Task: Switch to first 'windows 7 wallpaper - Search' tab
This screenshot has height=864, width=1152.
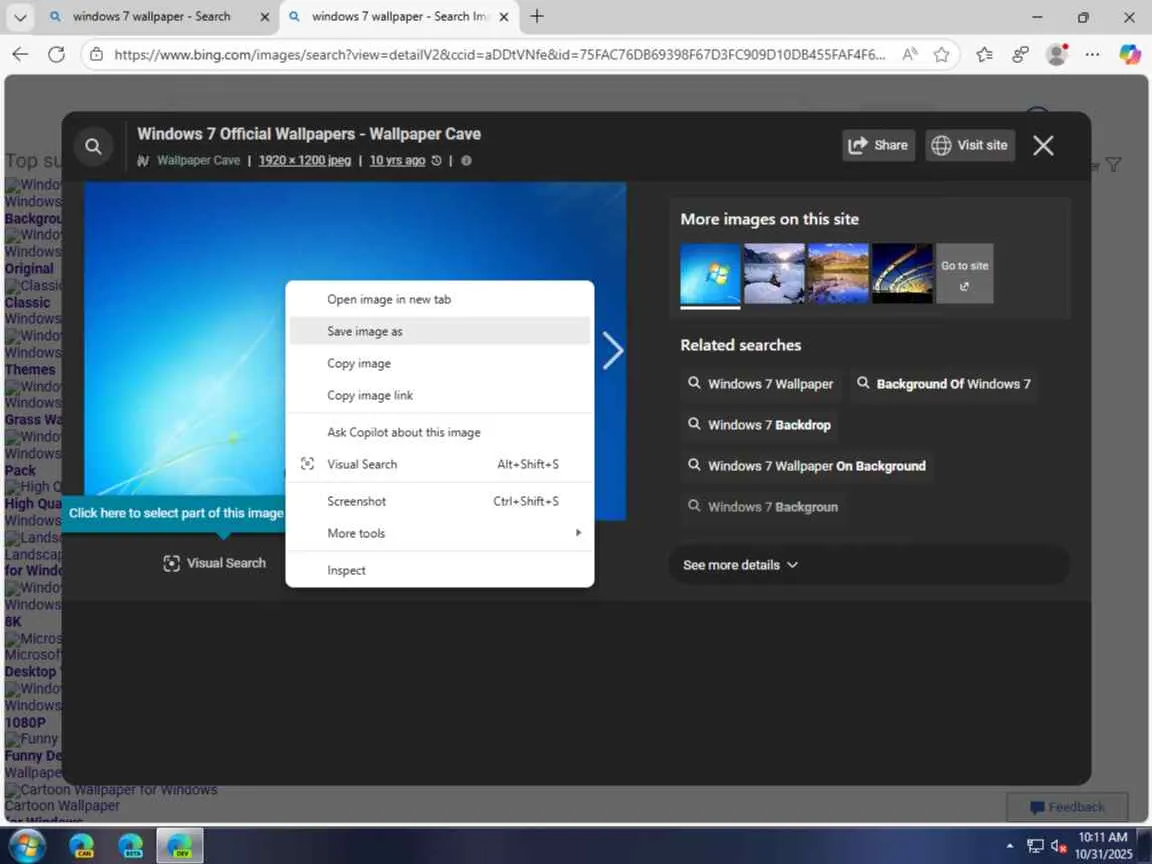Action: [151, 16]
